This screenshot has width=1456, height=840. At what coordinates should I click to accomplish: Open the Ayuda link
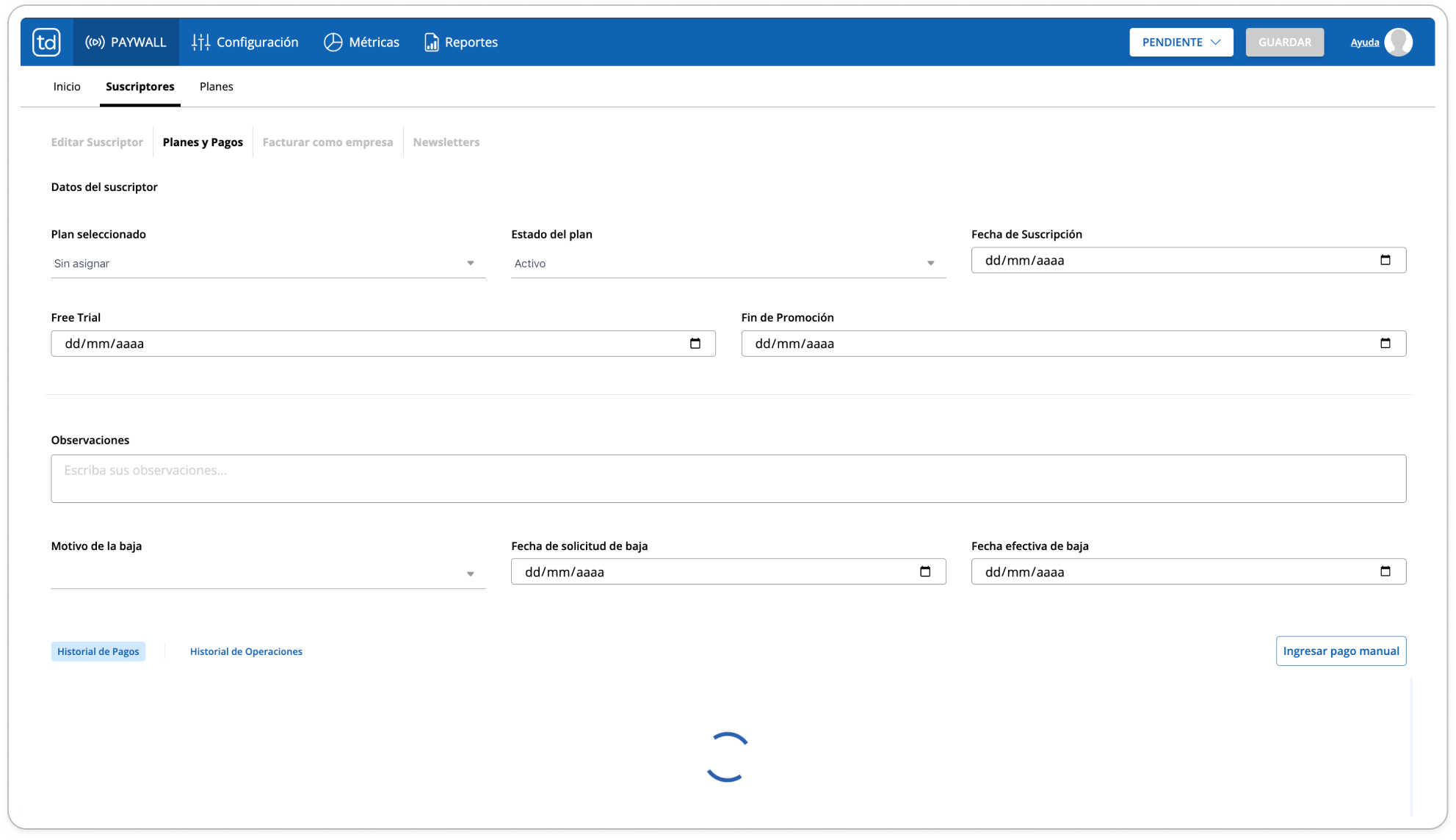tap(1365, 43)
